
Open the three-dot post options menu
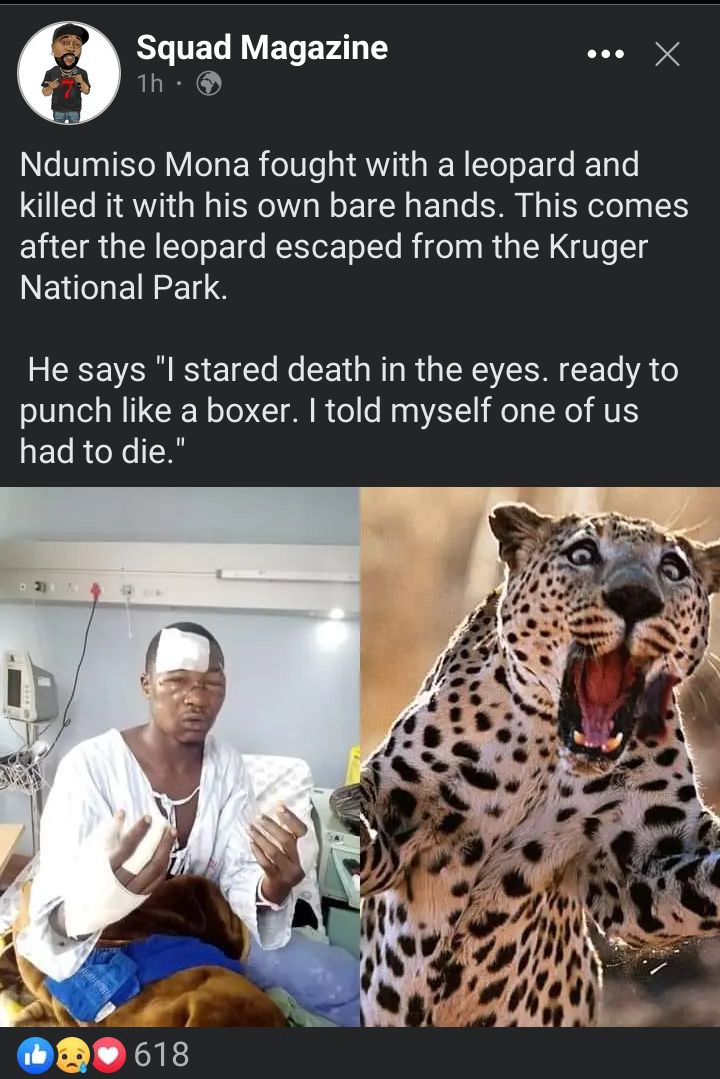[606, 54]
